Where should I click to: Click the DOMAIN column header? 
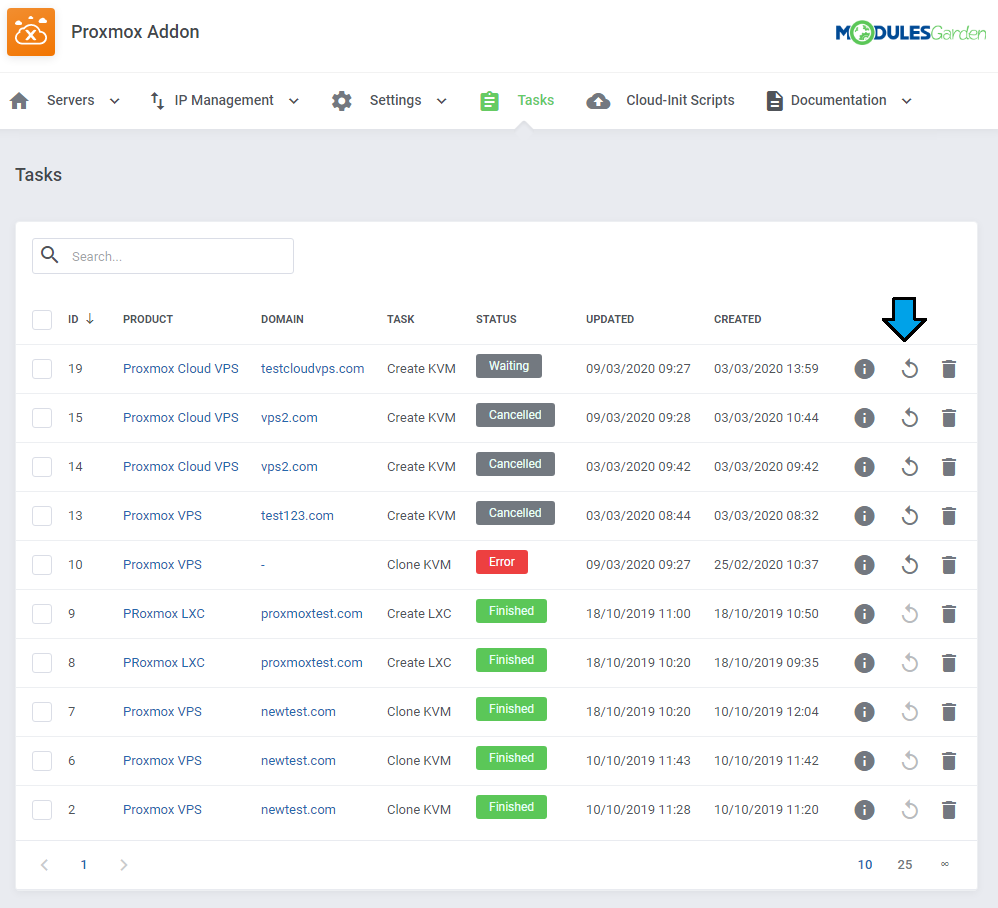pyautogui.click(x=282, y=319)
